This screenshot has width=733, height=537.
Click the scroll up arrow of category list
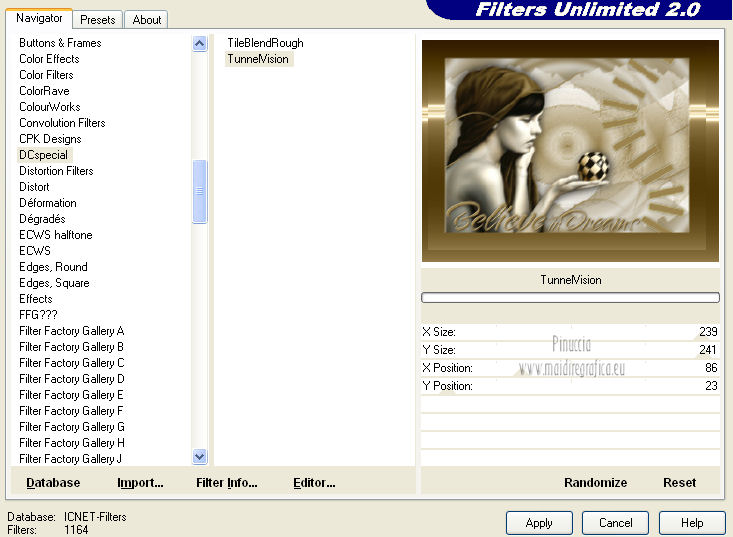[200, 44]
